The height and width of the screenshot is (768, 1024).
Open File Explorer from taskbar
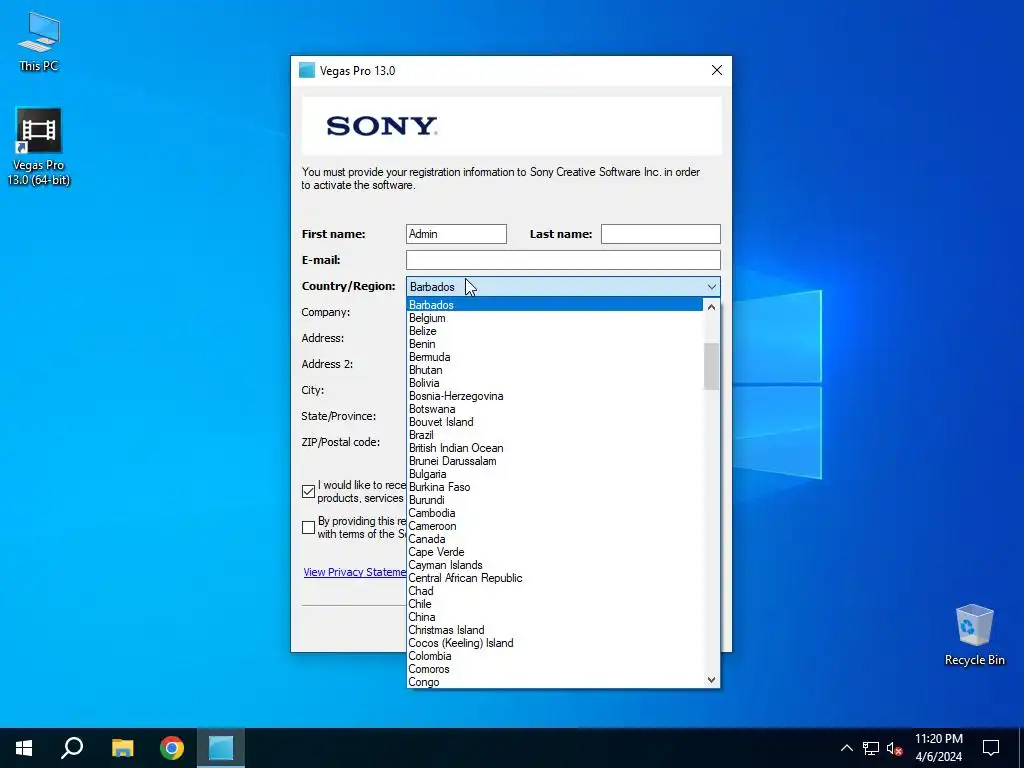click(x=122, y=748)
